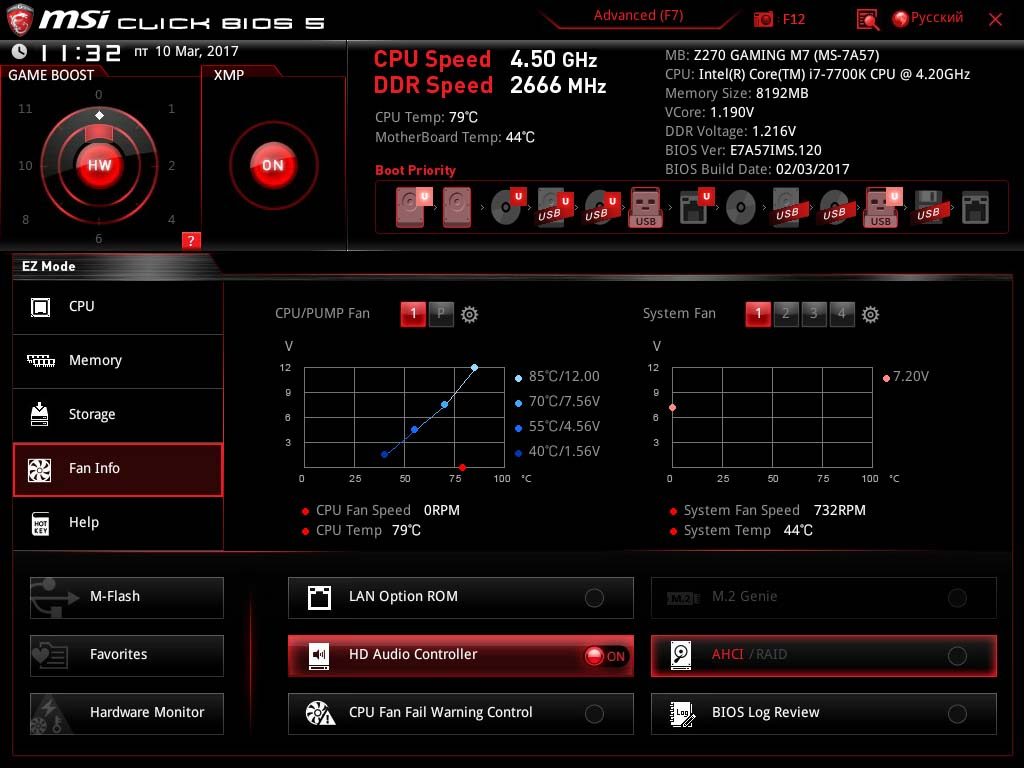Select the first UEFI hard disk boot device
This screenshot has height=768, width=1024.
411,207
